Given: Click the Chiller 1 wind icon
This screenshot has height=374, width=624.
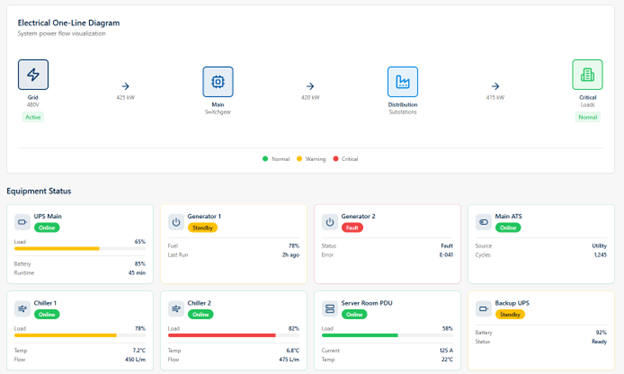Looking at the screenshot, I should coord(22,309).
